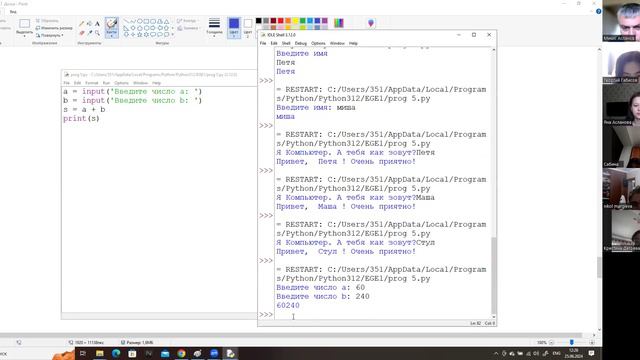Open Format menu in prog 5.py editor
Screen dimensions: 640x360
[91, 83]
